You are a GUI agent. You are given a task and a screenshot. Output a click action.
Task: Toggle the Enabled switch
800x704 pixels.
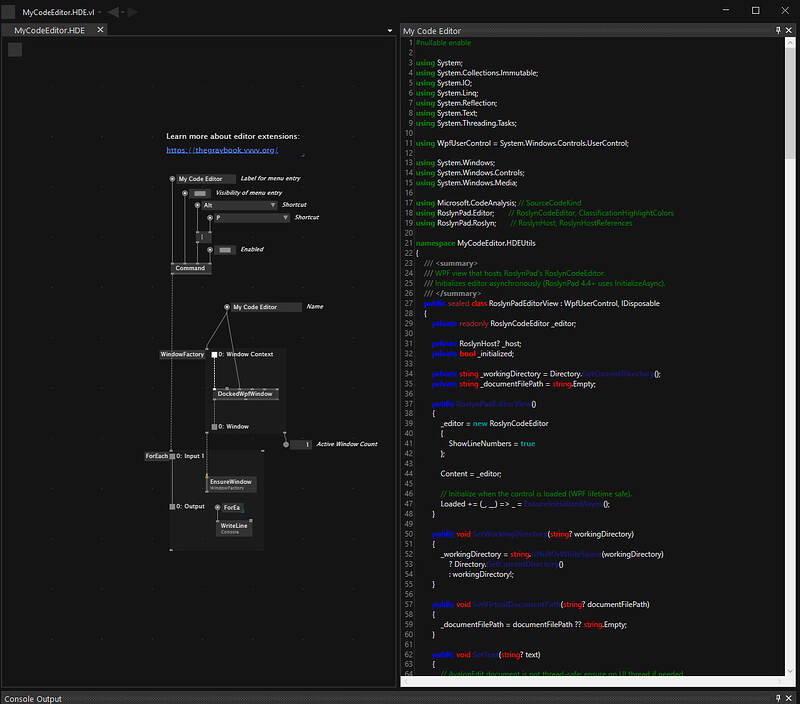[x=225, y=249]
